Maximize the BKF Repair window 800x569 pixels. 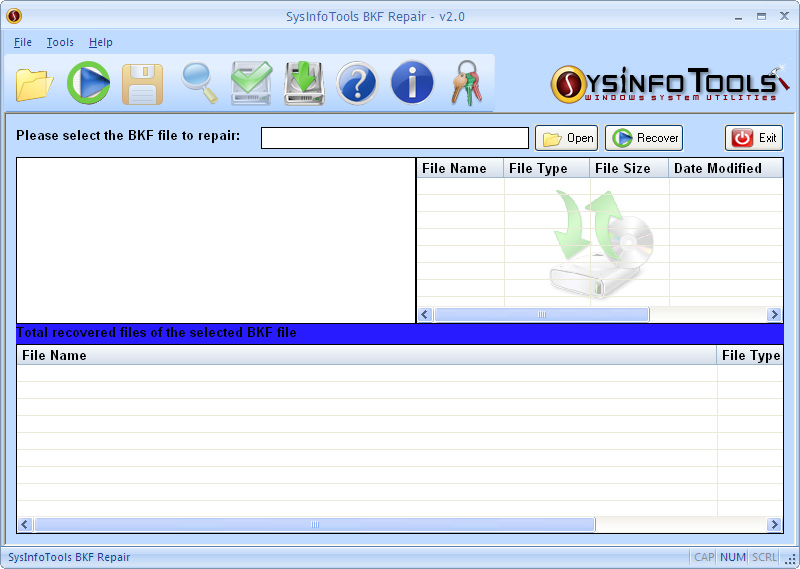761,17
